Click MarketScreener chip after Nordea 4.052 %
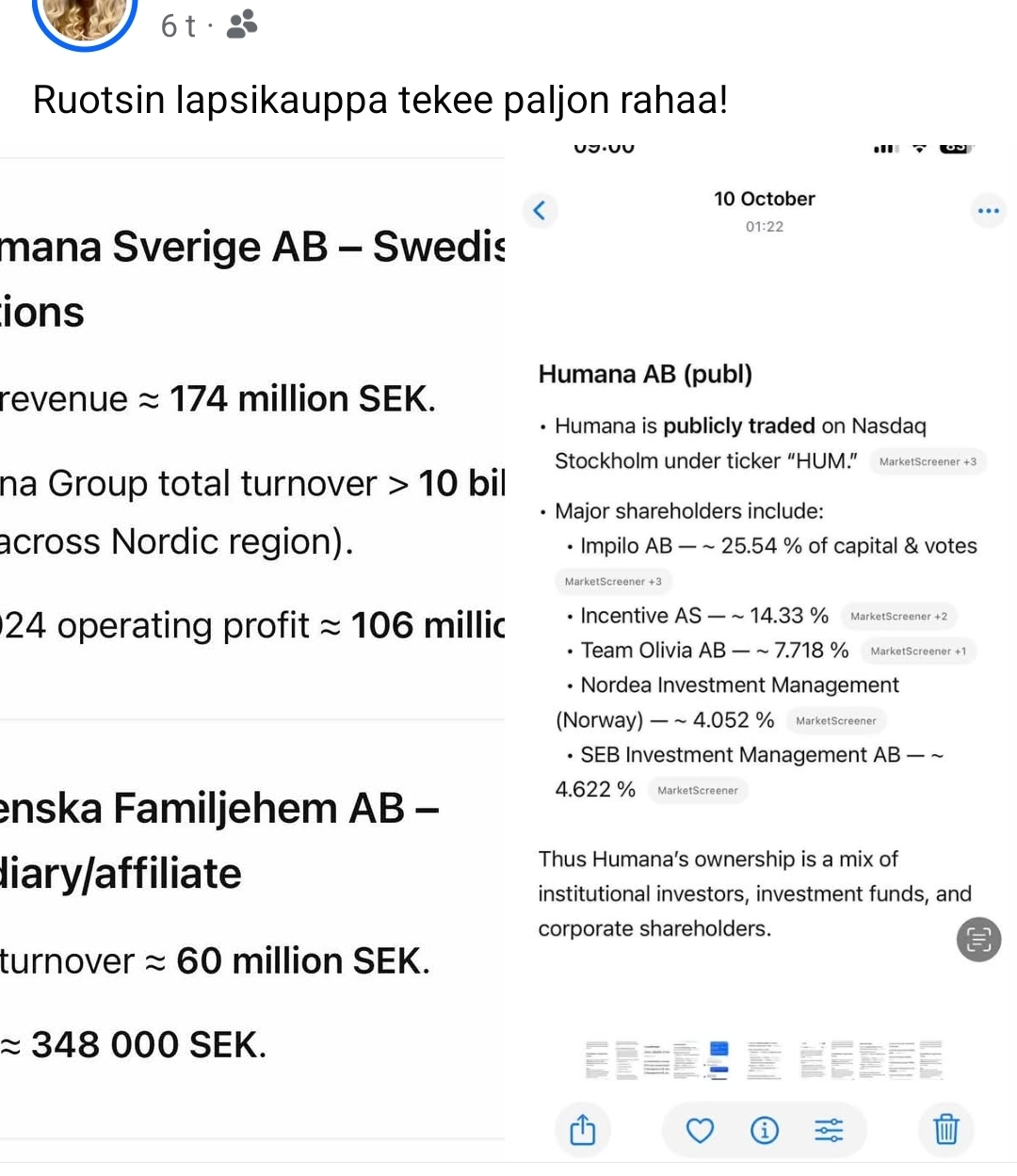The image size is (1017, 1176). 835,721
